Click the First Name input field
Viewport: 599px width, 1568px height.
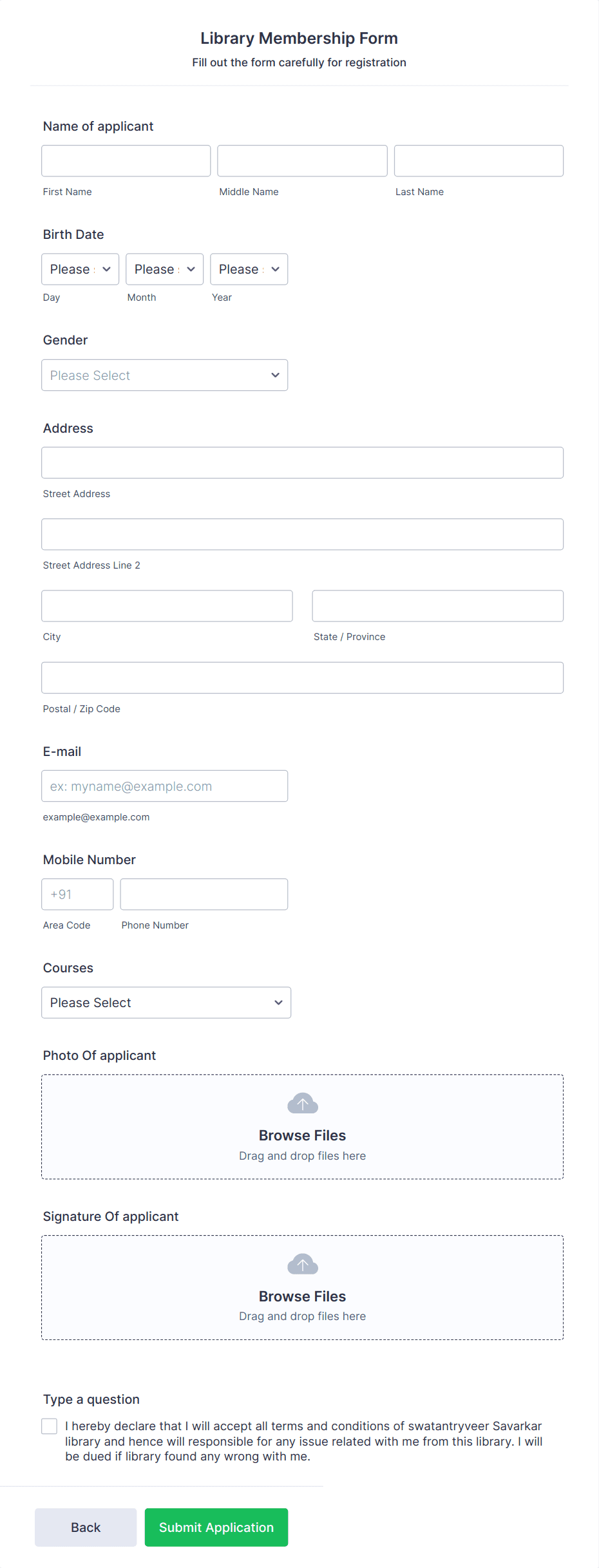(x=126, y=160)
